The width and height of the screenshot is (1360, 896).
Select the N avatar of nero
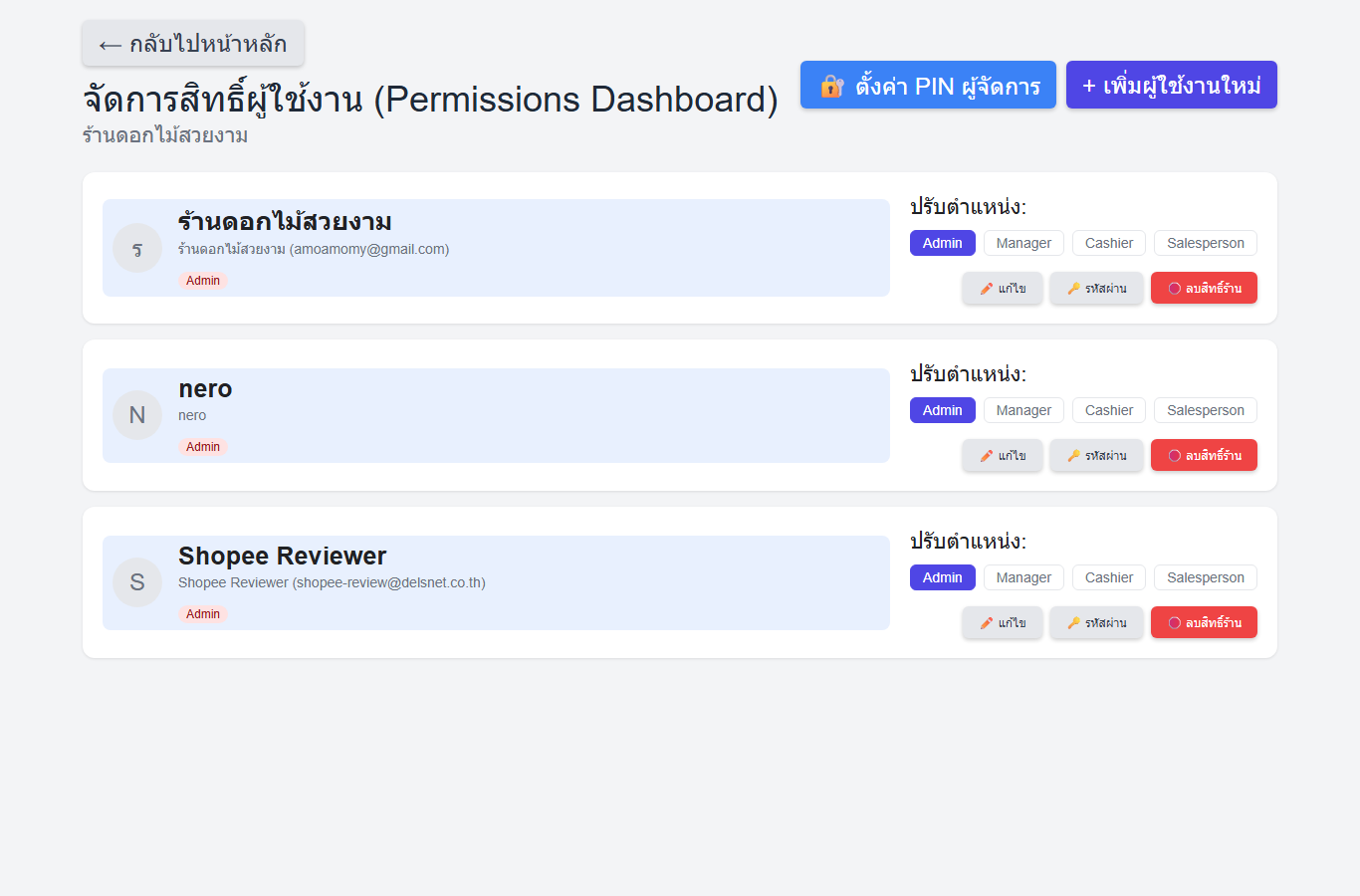pos(137,415)
